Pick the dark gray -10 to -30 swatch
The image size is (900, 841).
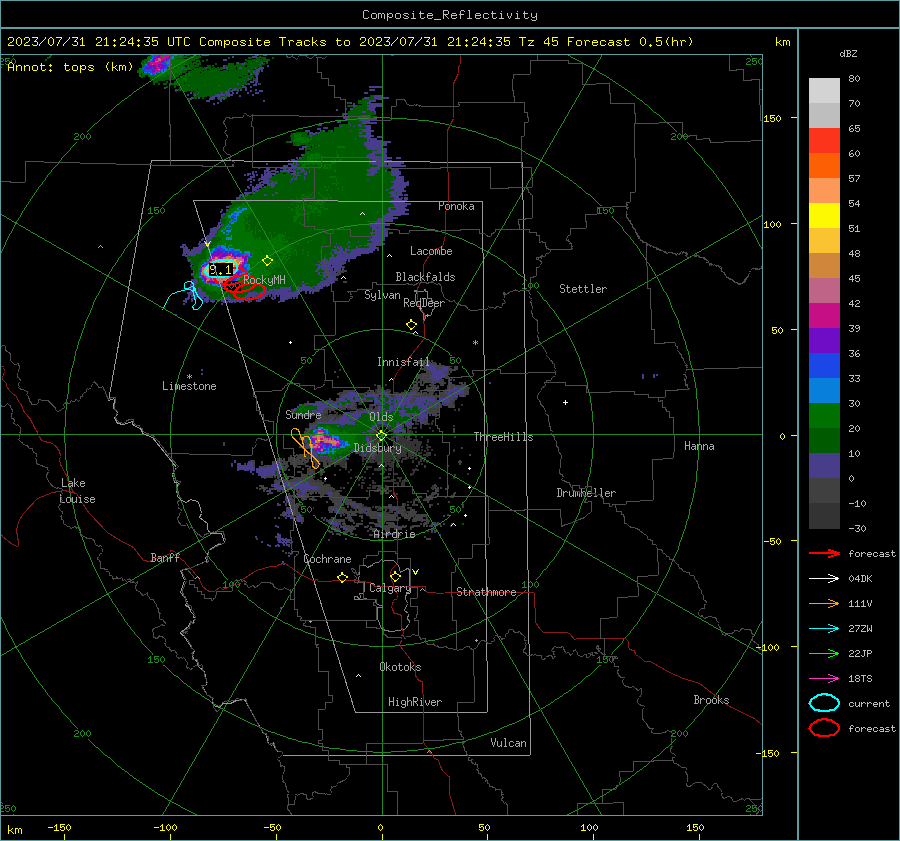[x=824, y=516]
